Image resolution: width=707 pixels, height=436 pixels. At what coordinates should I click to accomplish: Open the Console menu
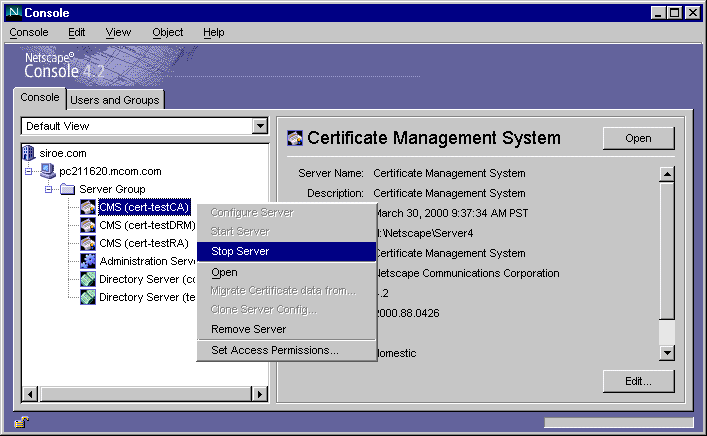point(29,32)
